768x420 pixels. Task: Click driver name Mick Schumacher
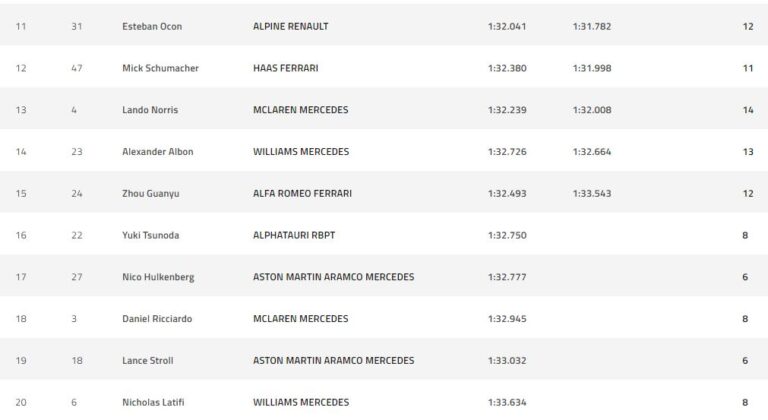pos(158,69)
